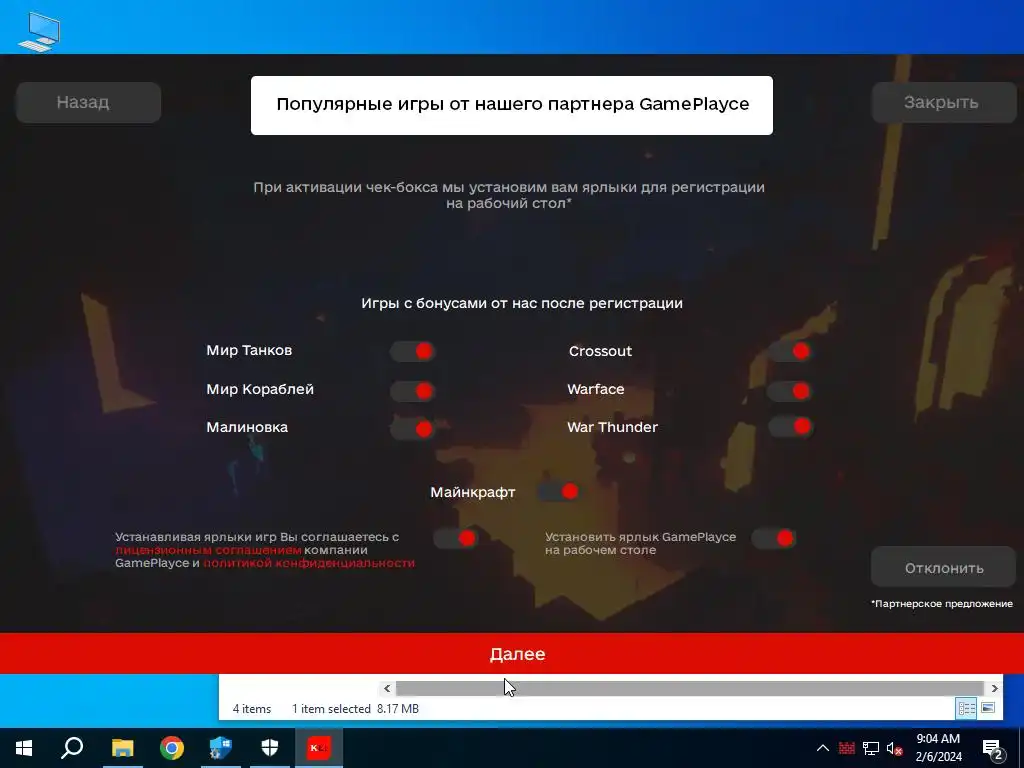Image resolution: width=1024 pixels, height=768 pixels.
Task: Open Windows Security from the taskbar
Action: coord(270,748)
